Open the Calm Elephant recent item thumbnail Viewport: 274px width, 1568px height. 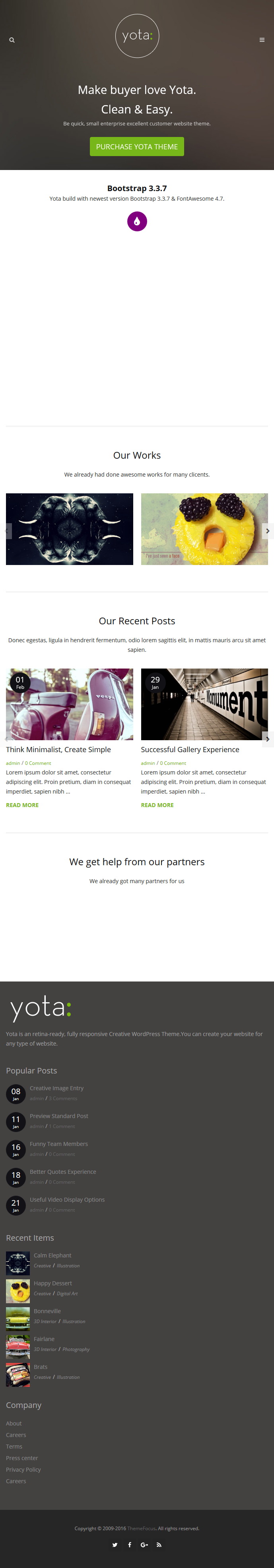click(x=17, y=1264)
